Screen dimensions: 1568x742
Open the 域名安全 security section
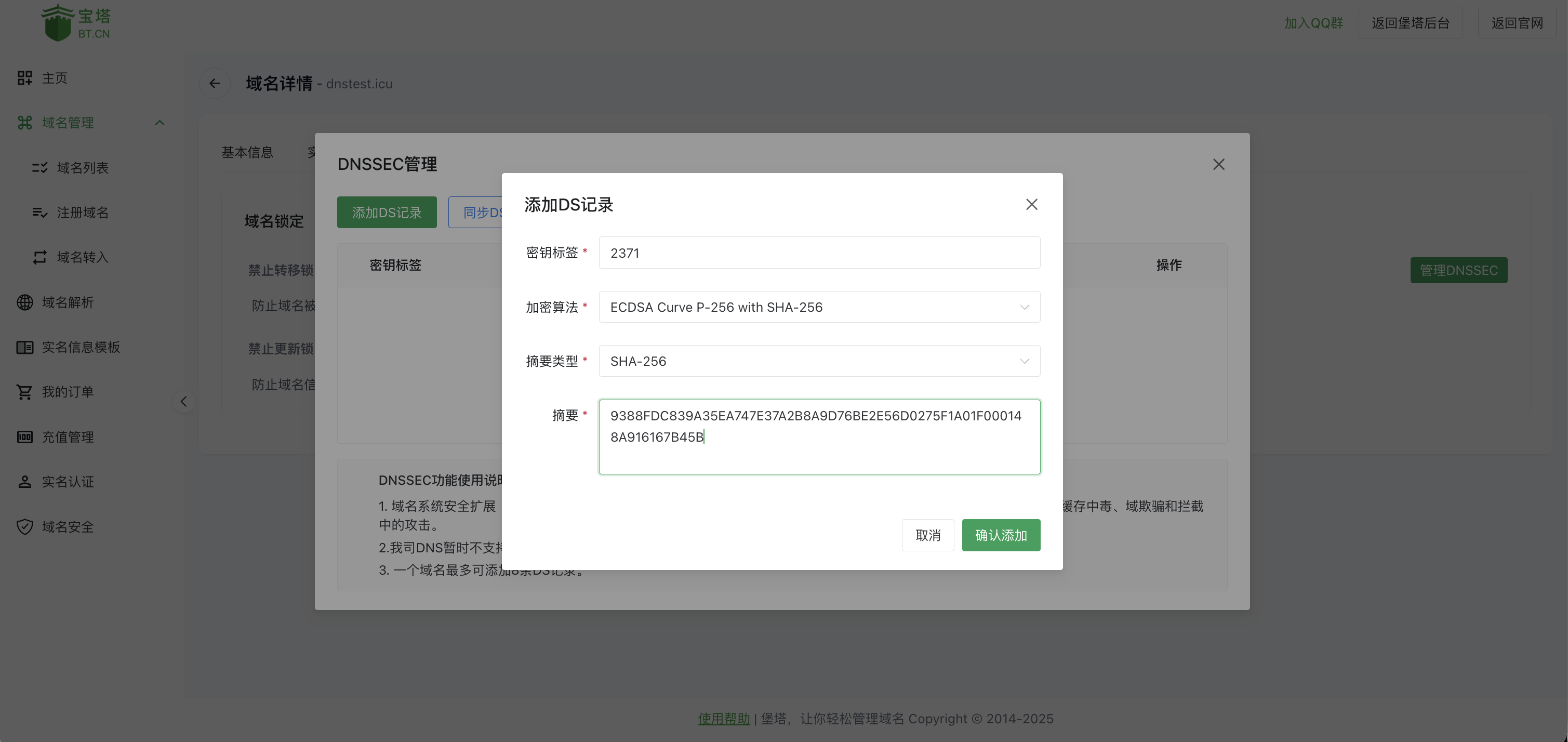(x=67, y=526)
